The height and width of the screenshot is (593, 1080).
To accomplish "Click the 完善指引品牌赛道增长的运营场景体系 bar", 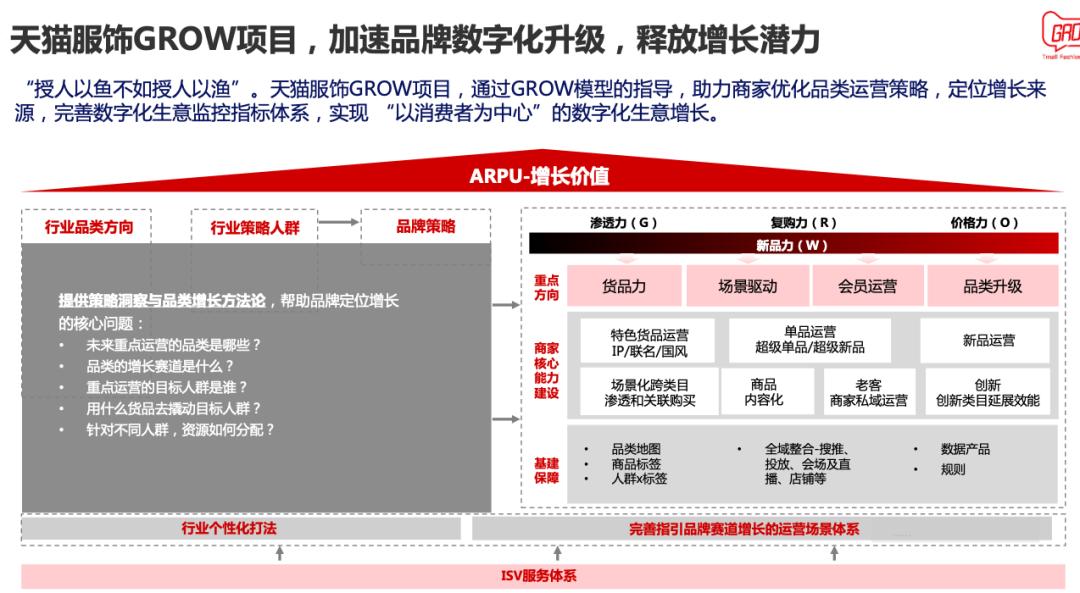I will [x=761, y=528].
